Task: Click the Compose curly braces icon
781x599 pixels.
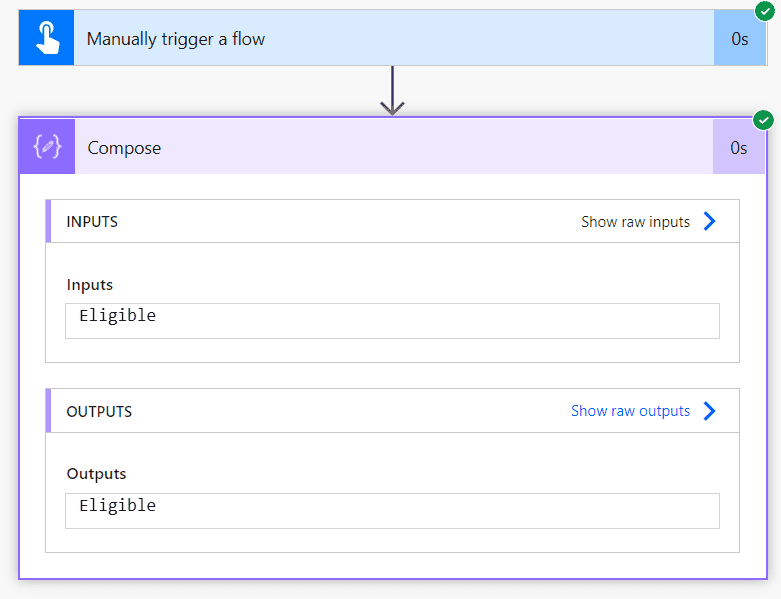Action: (47, 146)
